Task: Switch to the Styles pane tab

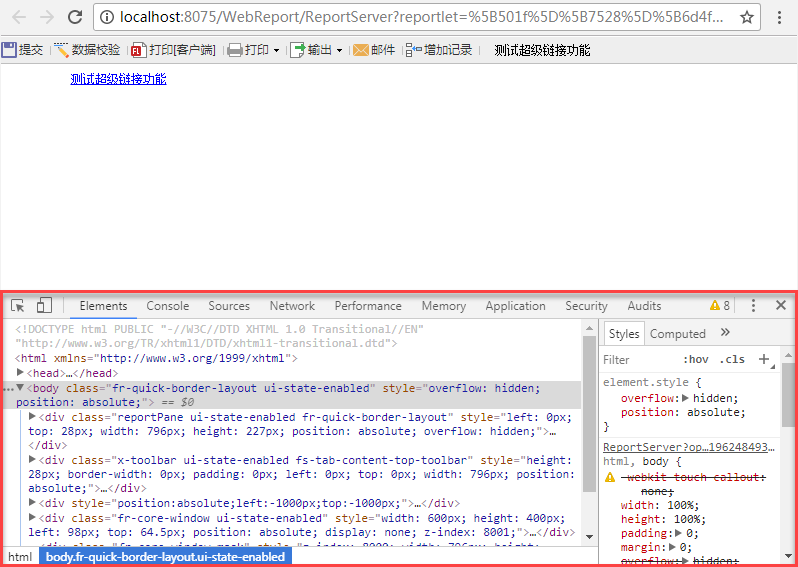Action: point(624,334)
